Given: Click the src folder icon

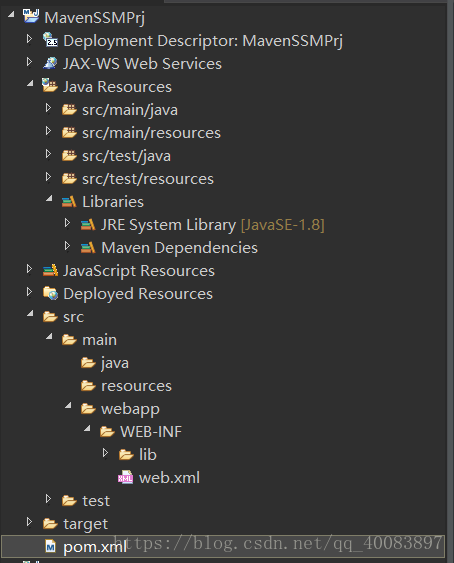Looking at the screenshot, I should click(50, 317).
